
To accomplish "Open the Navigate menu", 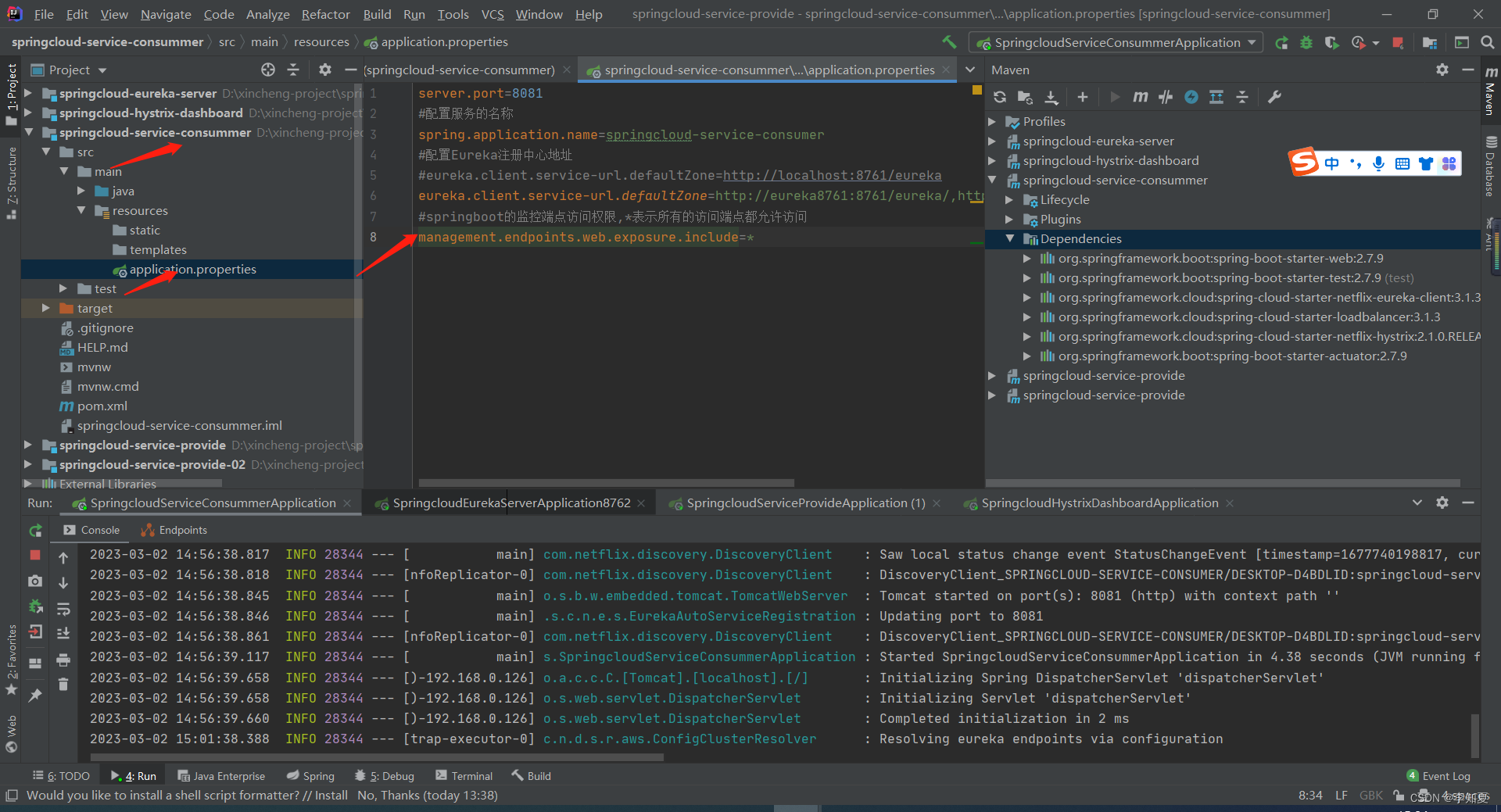I will 166,14.
